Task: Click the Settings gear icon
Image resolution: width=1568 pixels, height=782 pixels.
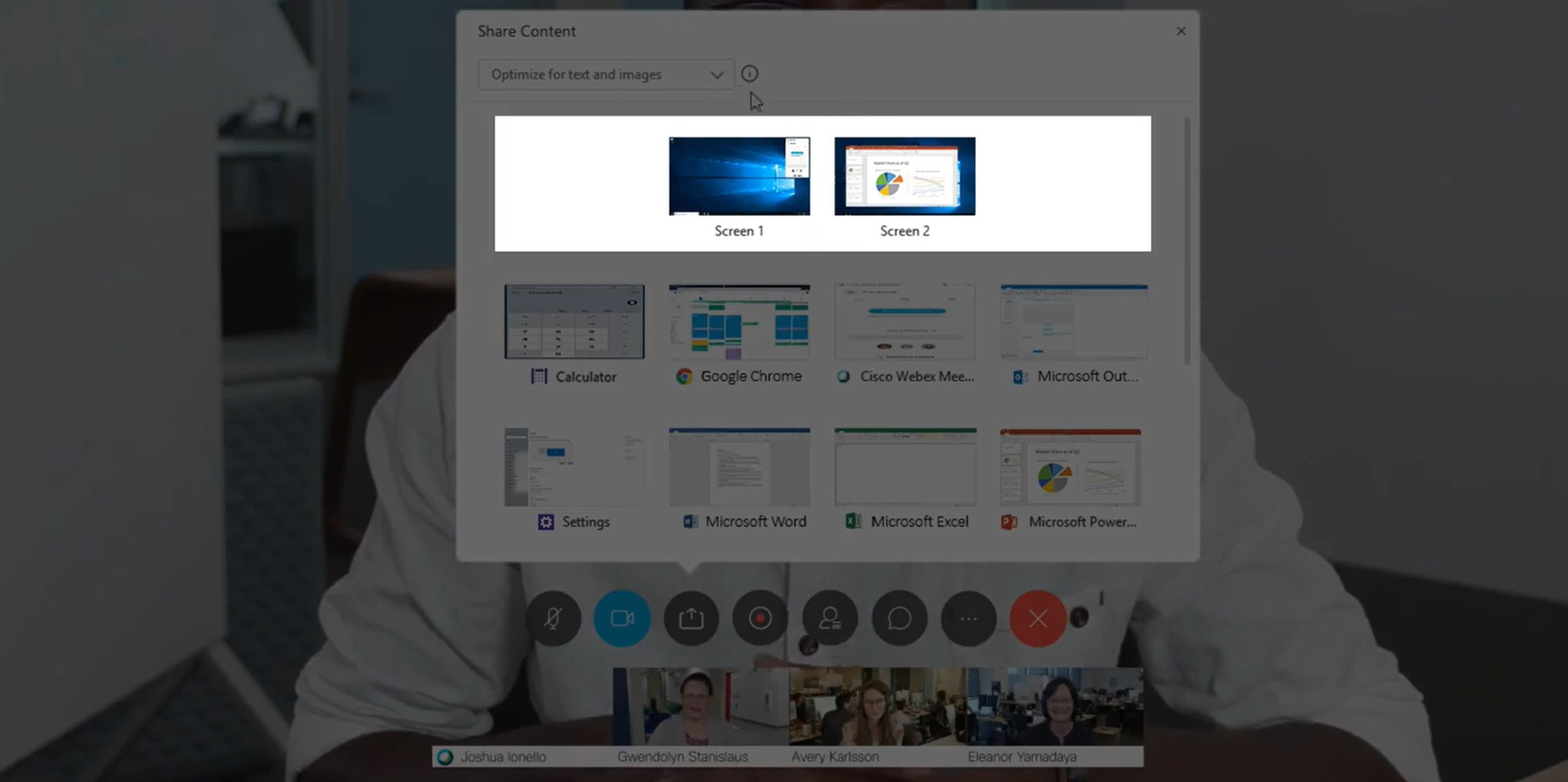Action: tap(546, 522)
